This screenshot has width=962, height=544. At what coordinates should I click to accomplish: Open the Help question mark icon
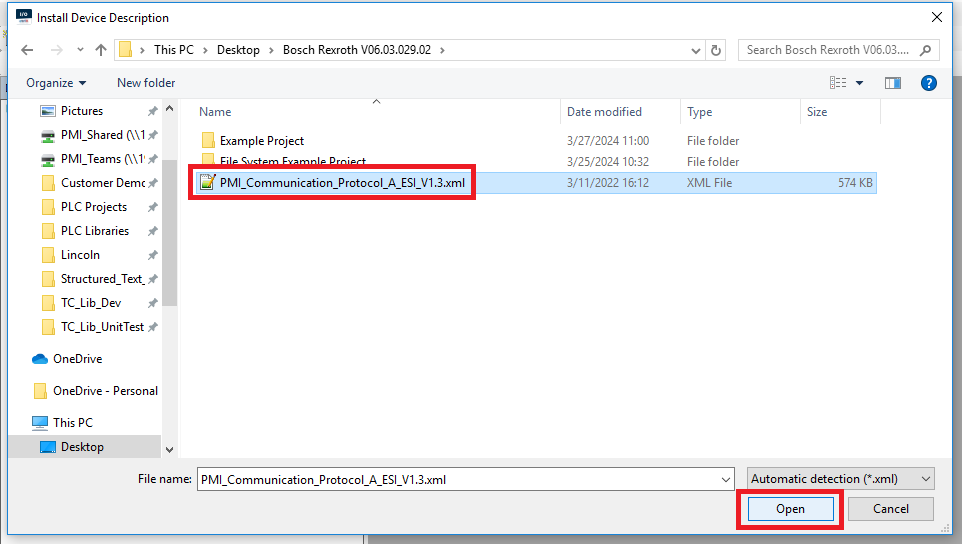tap(928, 83)
